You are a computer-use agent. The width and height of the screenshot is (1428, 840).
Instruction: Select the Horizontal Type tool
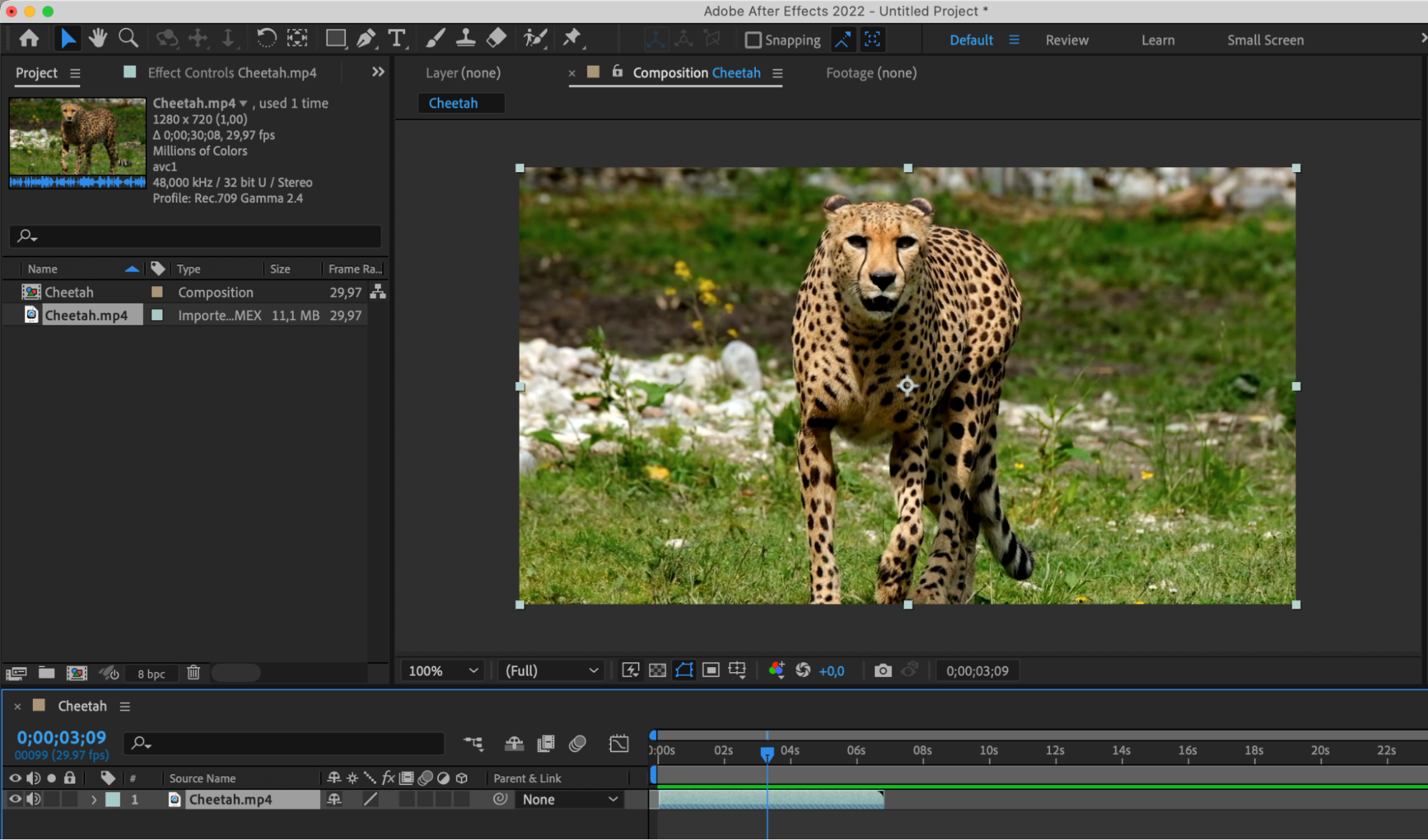tap(396, 39)
